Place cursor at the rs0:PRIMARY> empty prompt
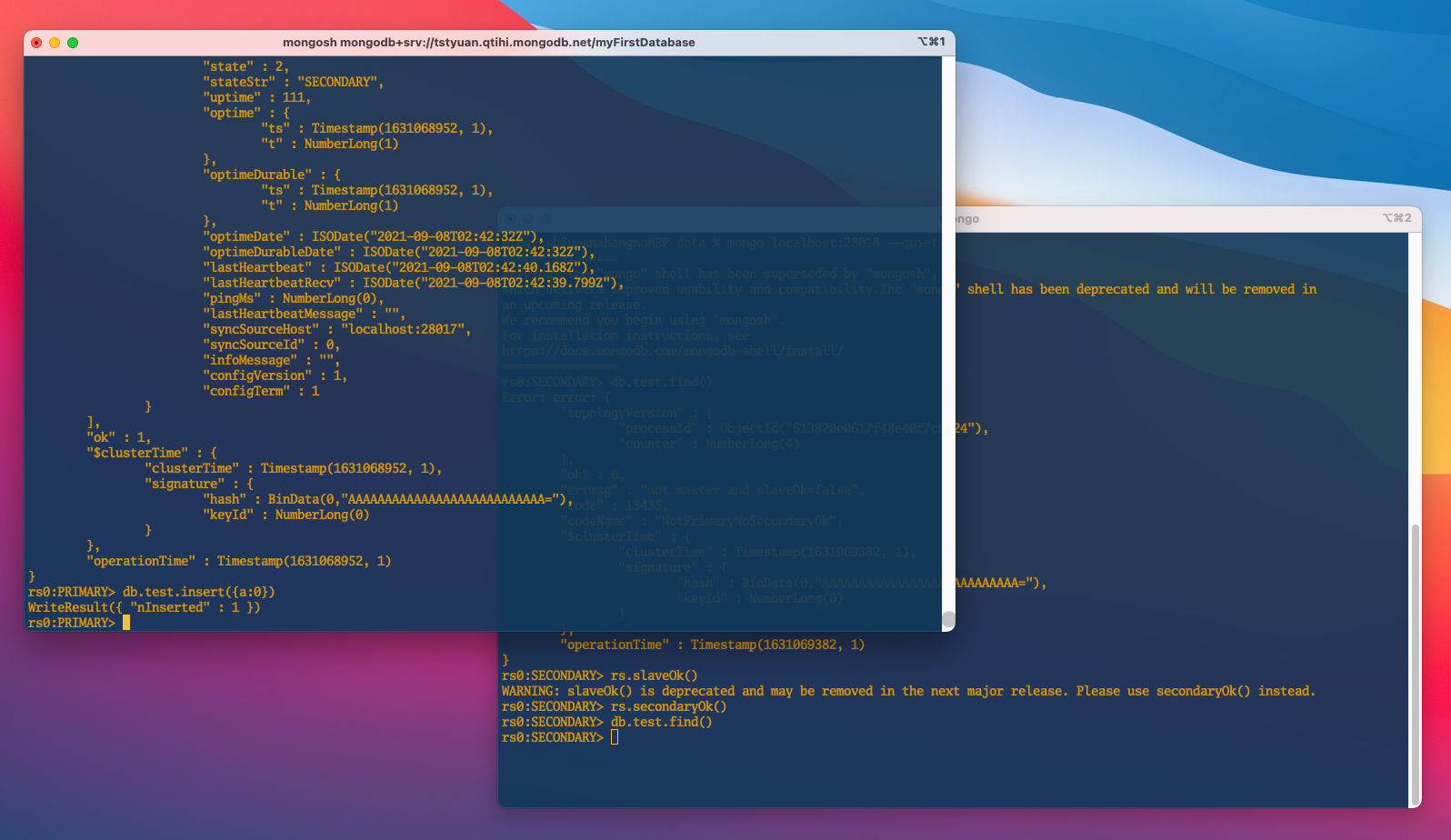Image resolution: width=1451 pixels, height=840 pixels. (126, 623)
